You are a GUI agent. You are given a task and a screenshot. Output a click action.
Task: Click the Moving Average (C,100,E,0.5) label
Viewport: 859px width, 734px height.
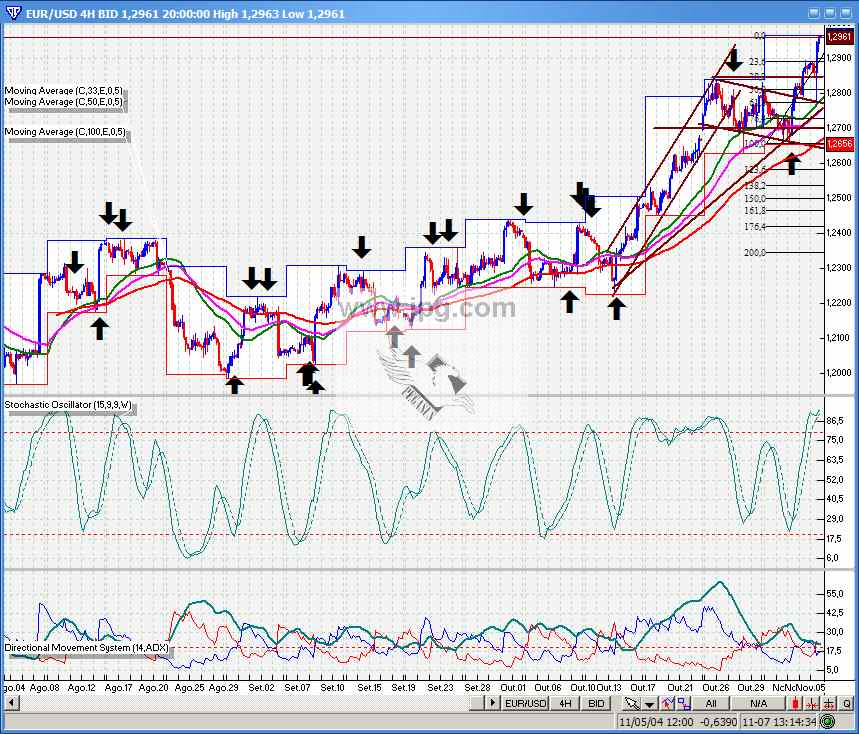click(66, 131)
